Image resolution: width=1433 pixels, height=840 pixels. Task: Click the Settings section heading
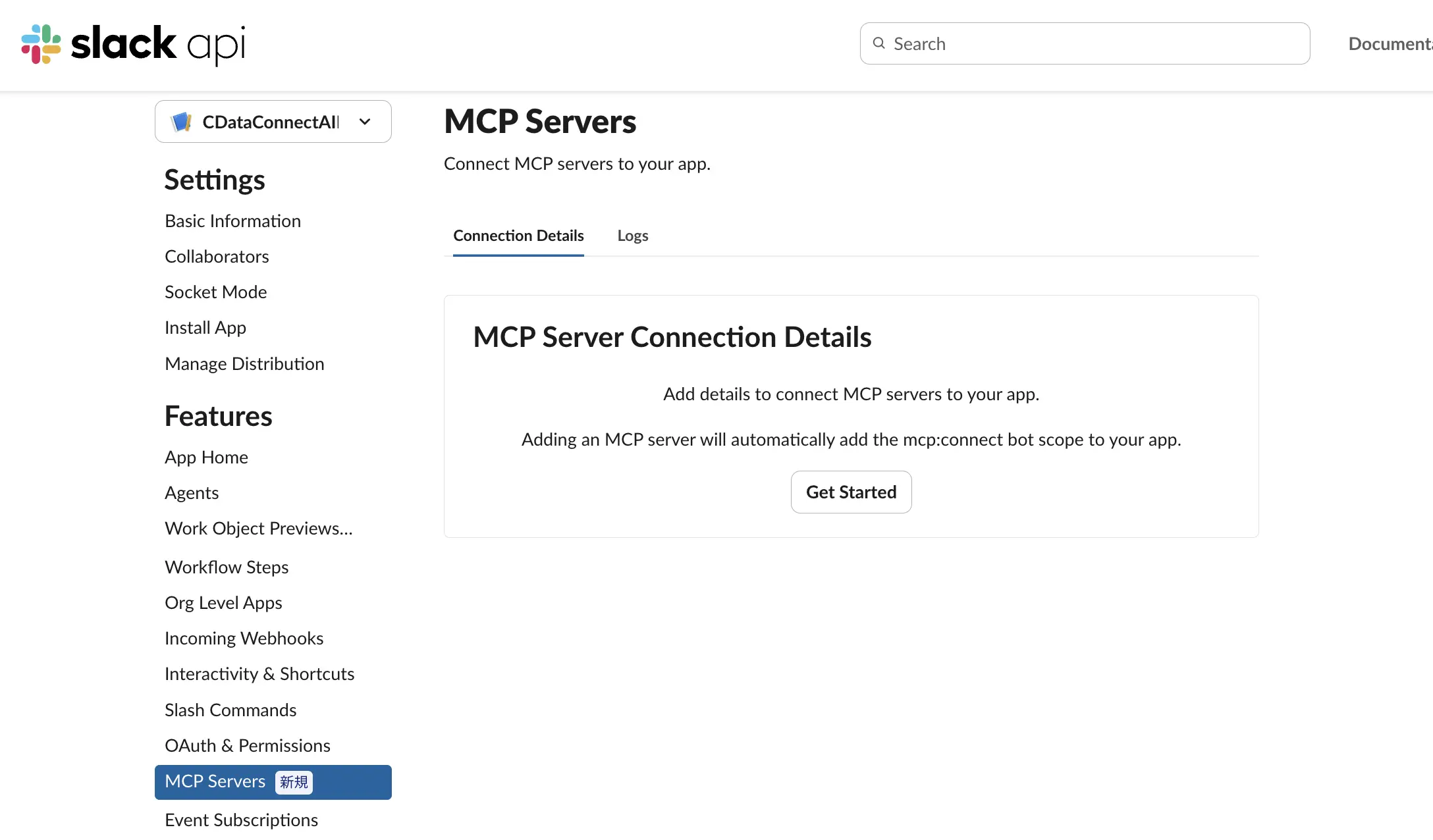click(215, 180)
